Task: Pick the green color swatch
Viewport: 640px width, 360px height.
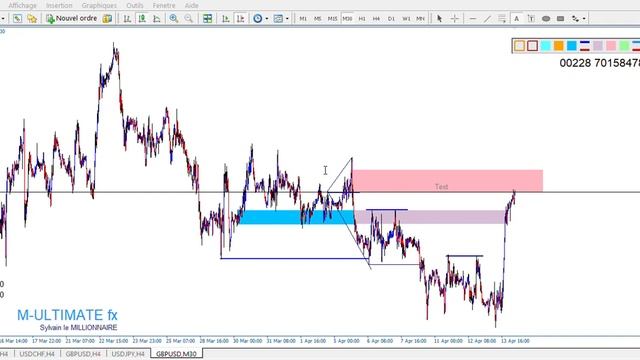Action: point(624,46)
